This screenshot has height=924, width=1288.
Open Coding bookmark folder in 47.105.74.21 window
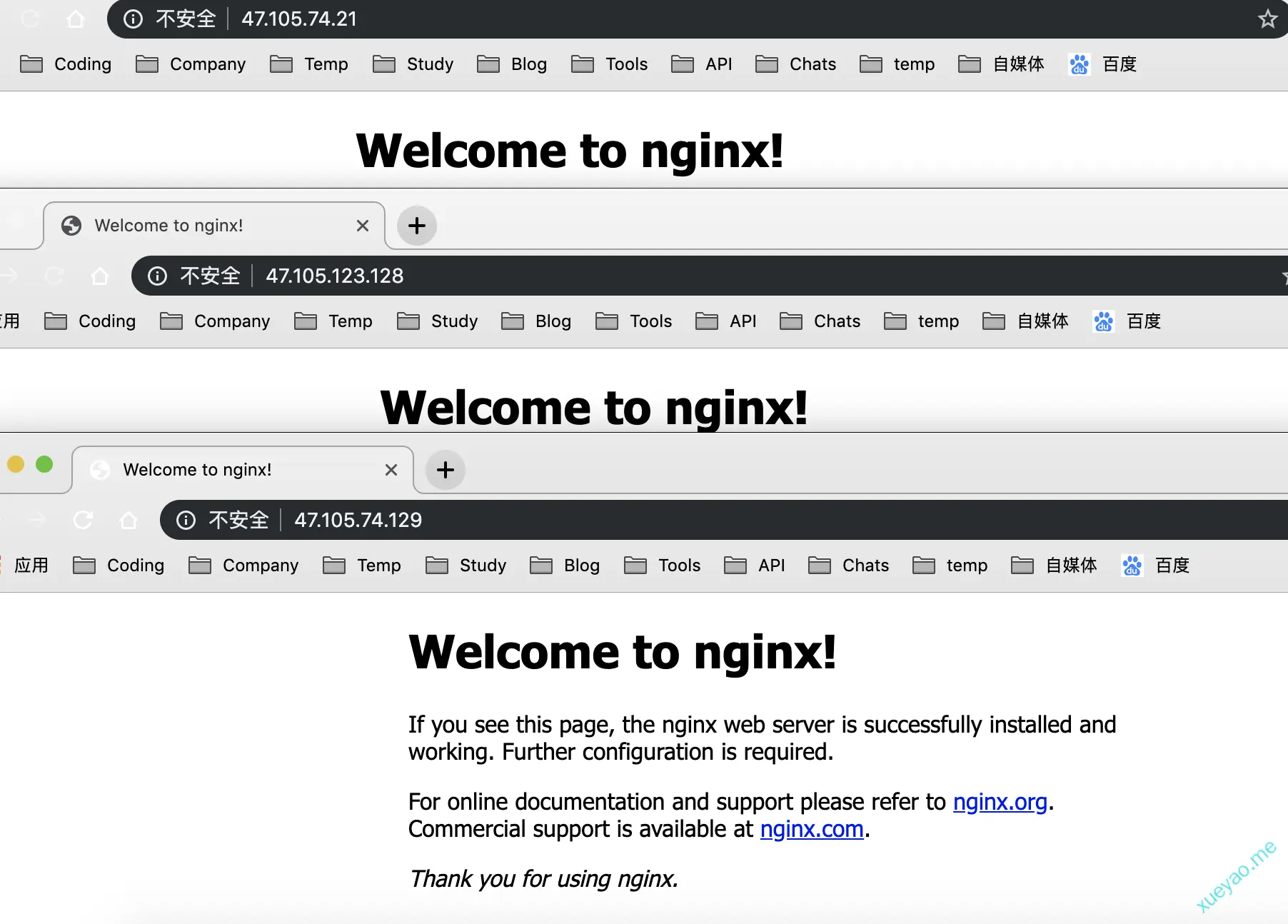point(66,64)
